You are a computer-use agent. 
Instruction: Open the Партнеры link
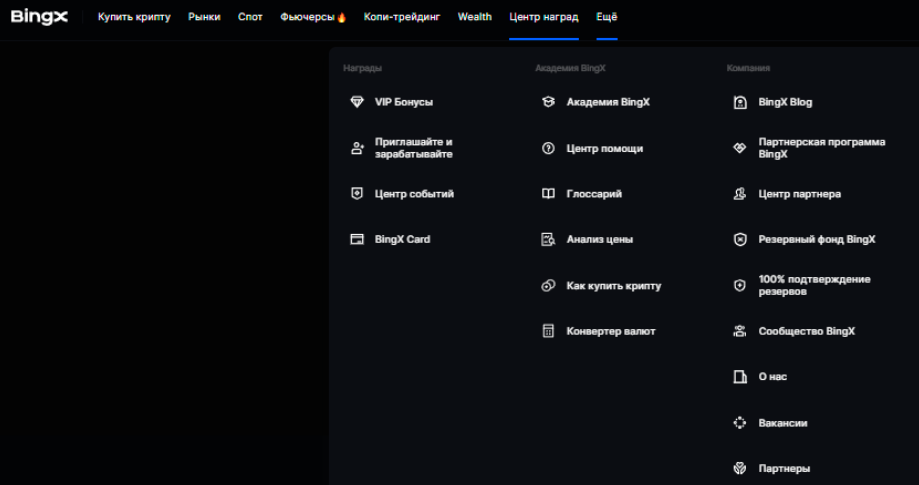[785, 469]
